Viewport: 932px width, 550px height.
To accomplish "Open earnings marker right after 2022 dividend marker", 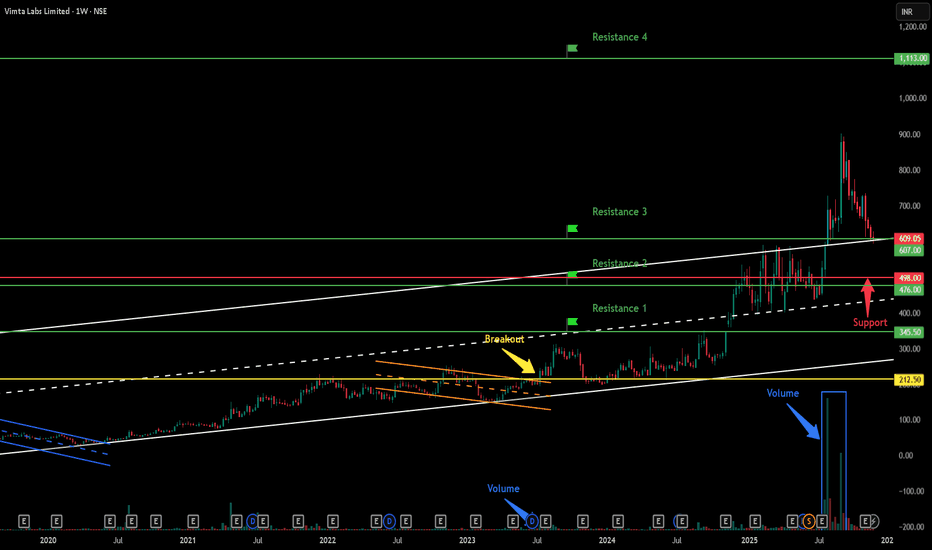I will click(x=405, y=521).
